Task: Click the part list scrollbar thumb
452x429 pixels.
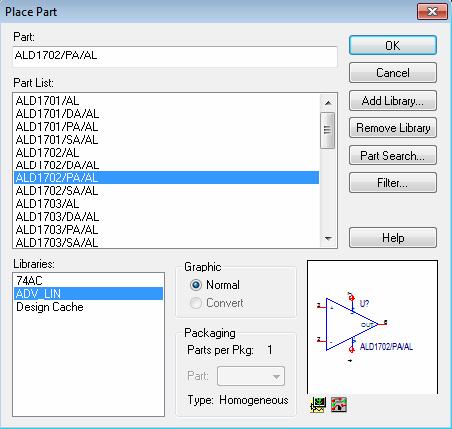Action: coord(328,130)
